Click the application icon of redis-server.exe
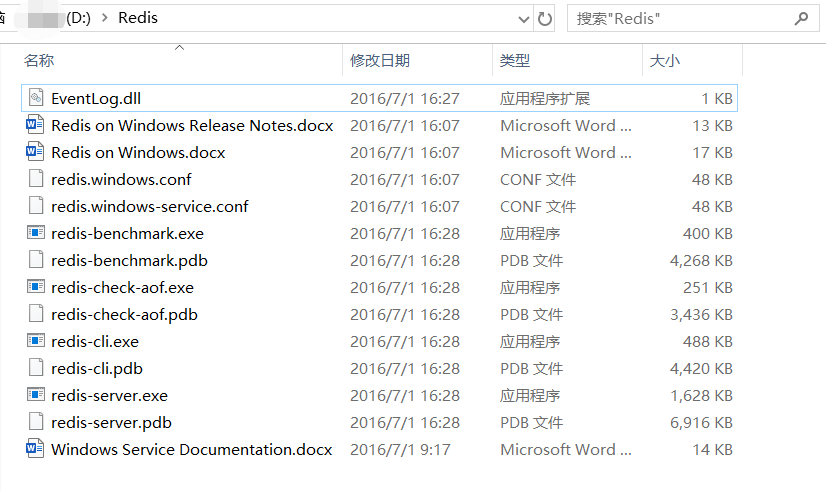This screenshot has height=491, width=826. pyautogui.click(x=36, y=394)
